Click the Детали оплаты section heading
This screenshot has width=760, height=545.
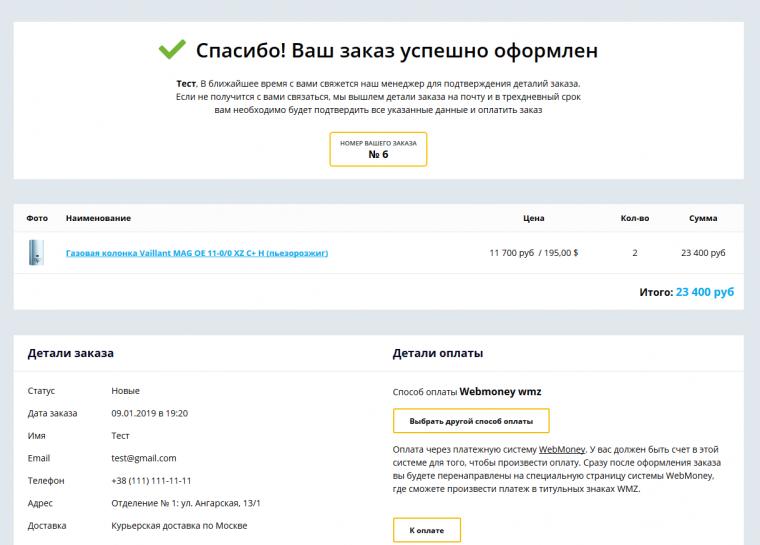(438, 353)
